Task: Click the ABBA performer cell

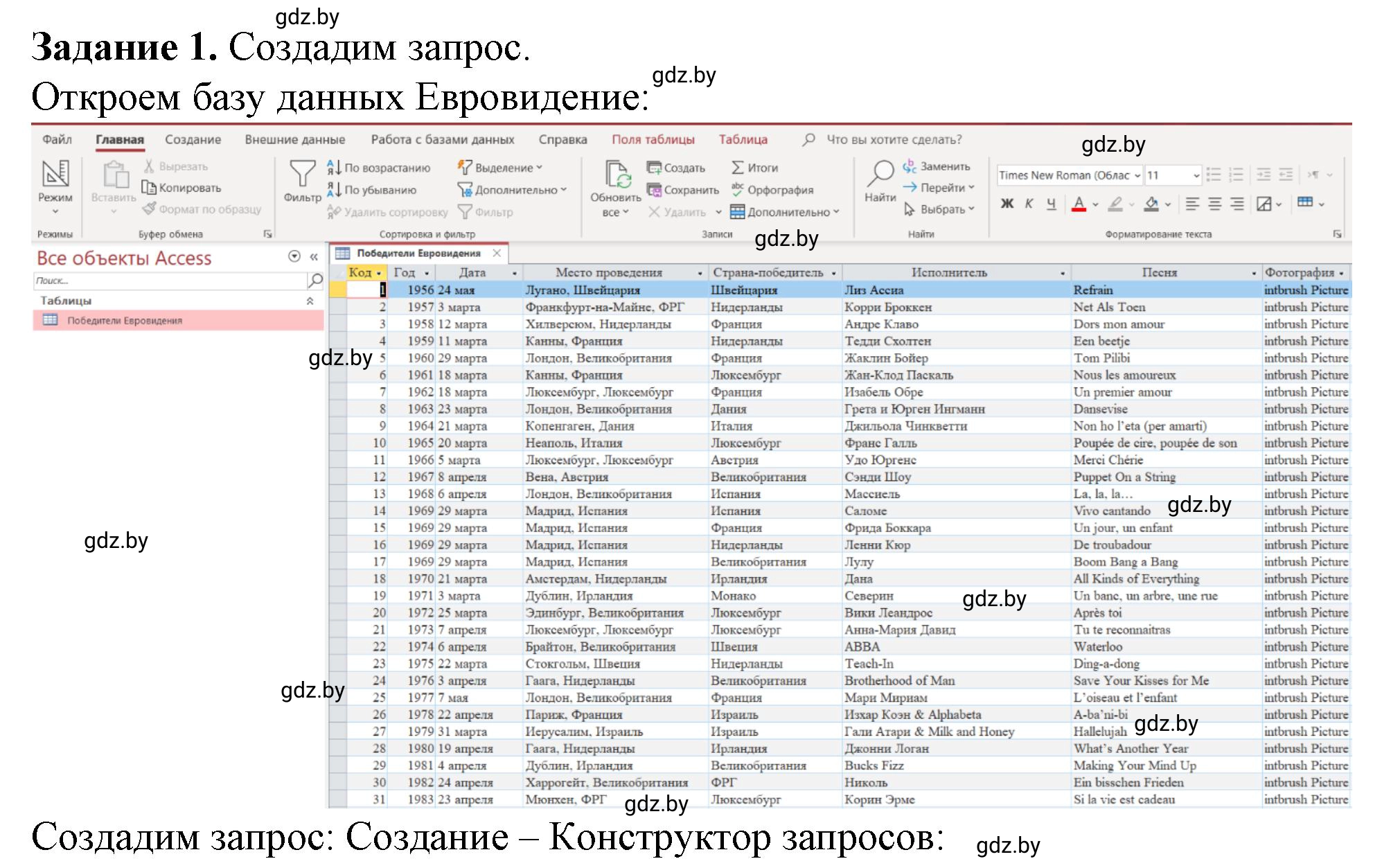Action: [x=956, y=646]
